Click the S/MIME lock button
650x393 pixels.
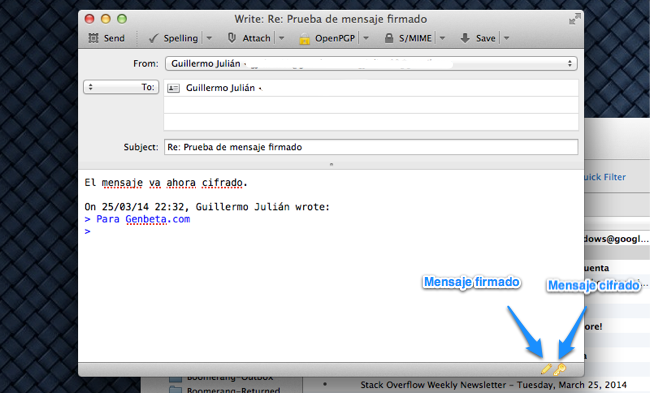click(408, 38)
